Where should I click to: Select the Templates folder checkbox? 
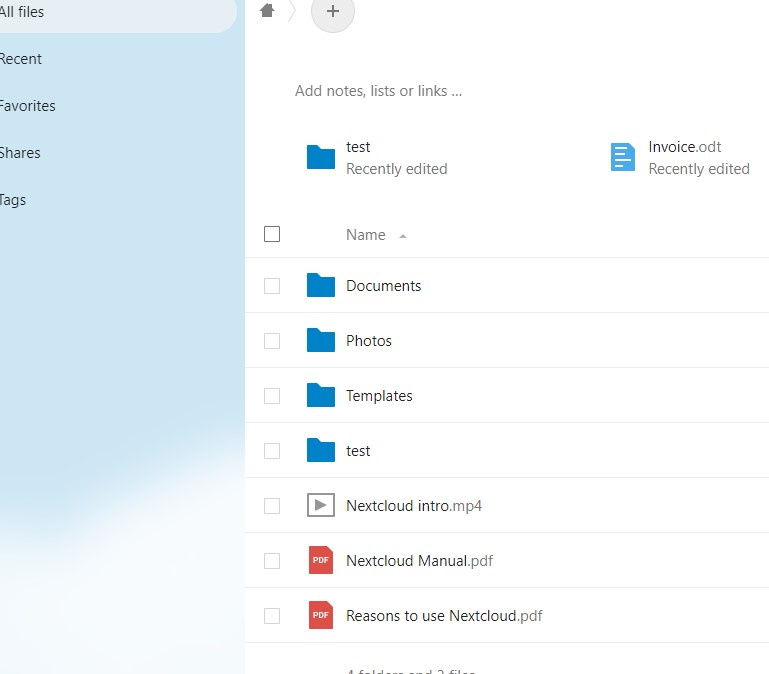click(272, 395)
